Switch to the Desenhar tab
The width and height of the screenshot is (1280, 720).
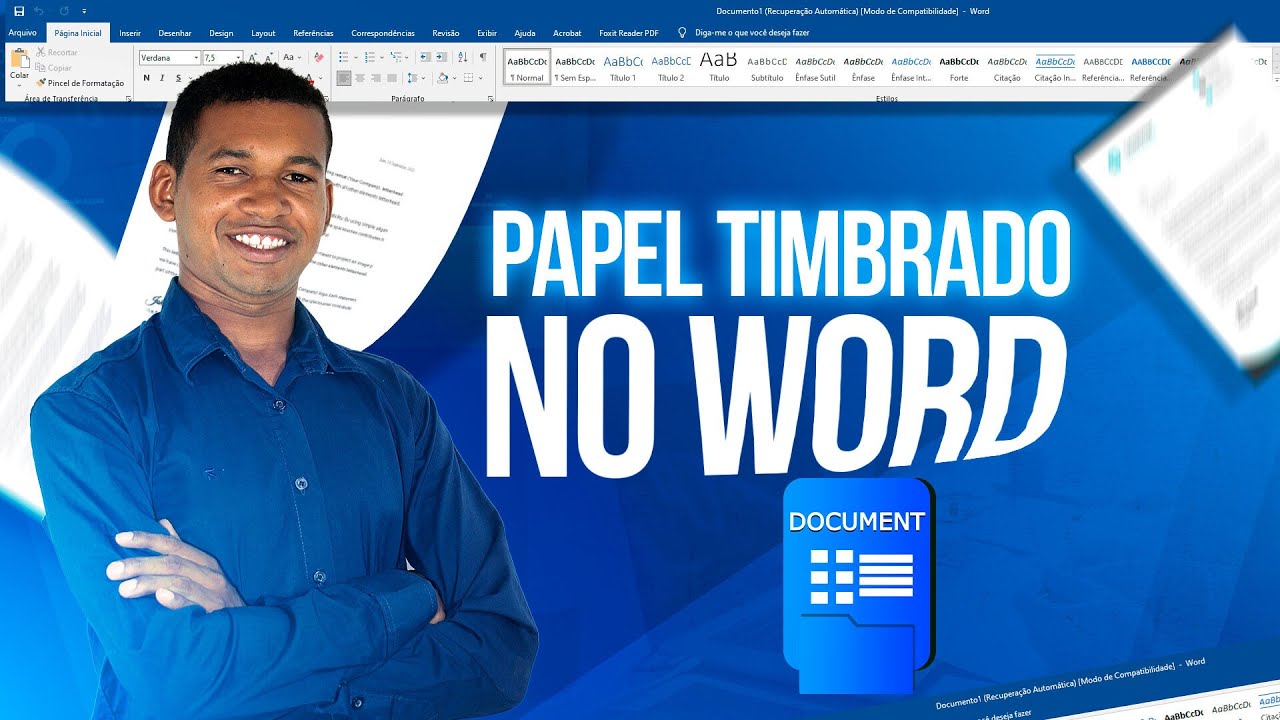point(175,33)
